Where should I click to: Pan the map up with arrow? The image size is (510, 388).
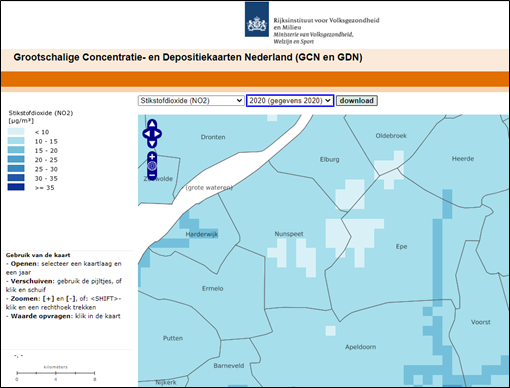152,124
